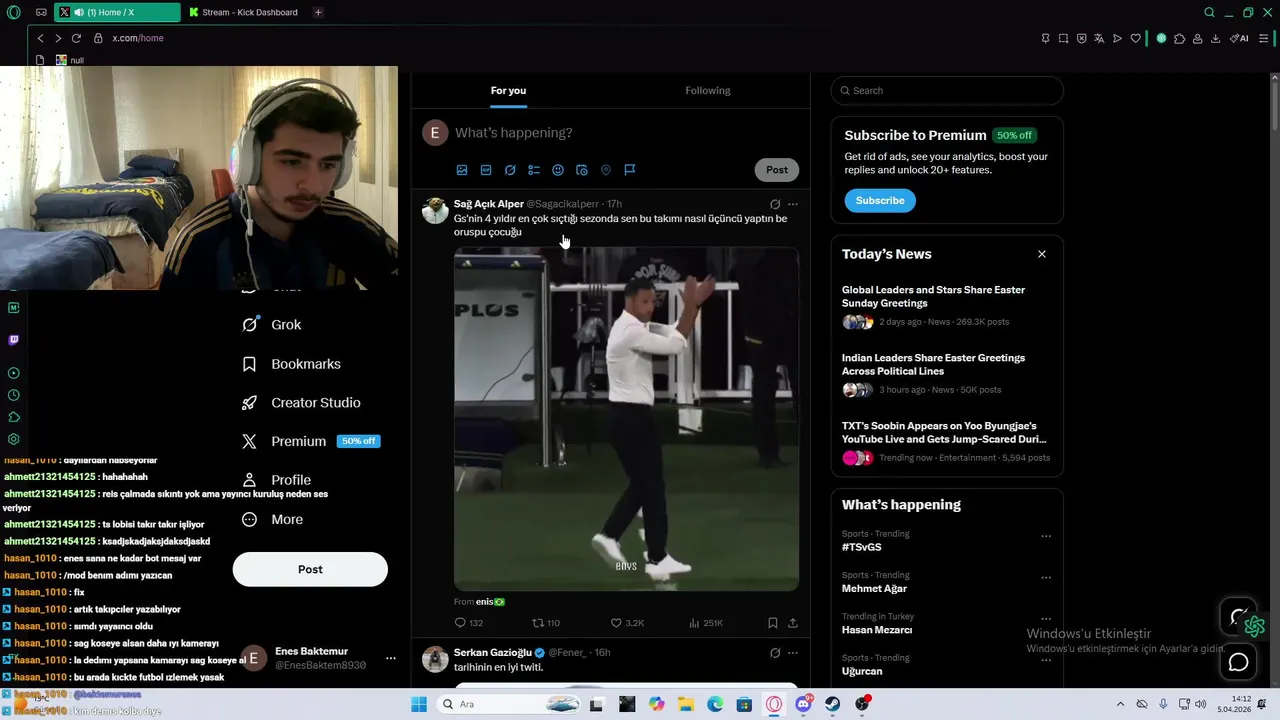Click the gray Post button in composer
Image resolution: width=1280 pixels, height=720 pixels.
click(x=777, y=170)
